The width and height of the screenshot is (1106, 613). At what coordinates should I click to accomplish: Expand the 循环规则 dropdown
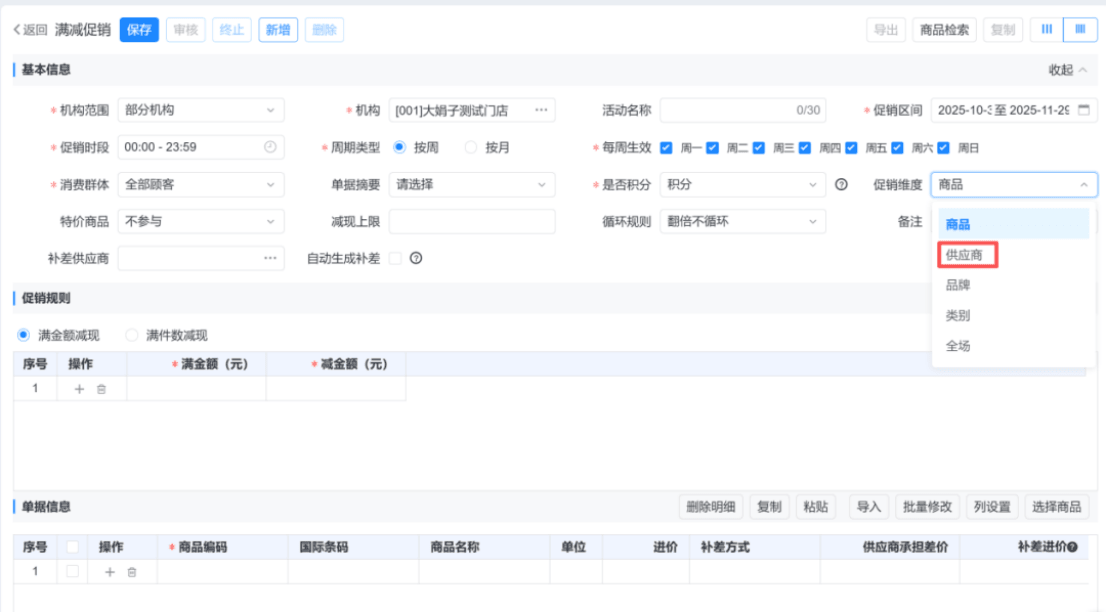(x=742, y=221)
